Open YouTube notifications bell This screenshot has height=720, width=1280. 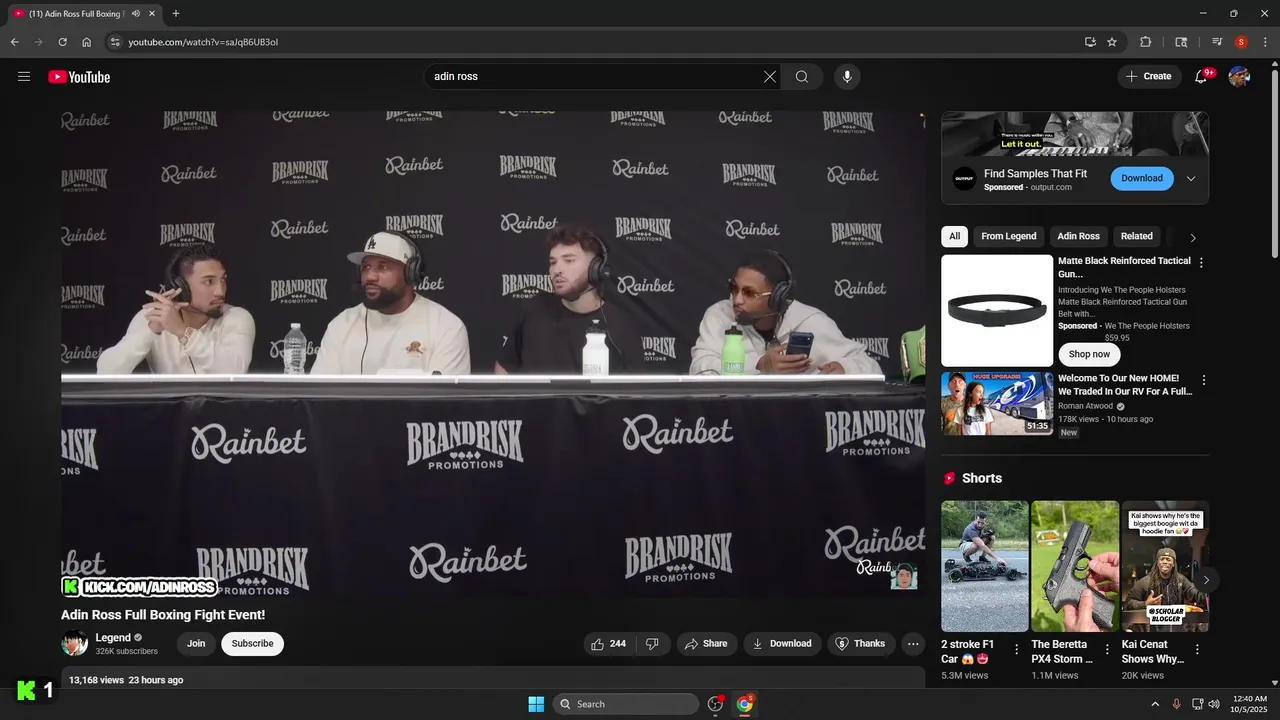[1201, 77]
